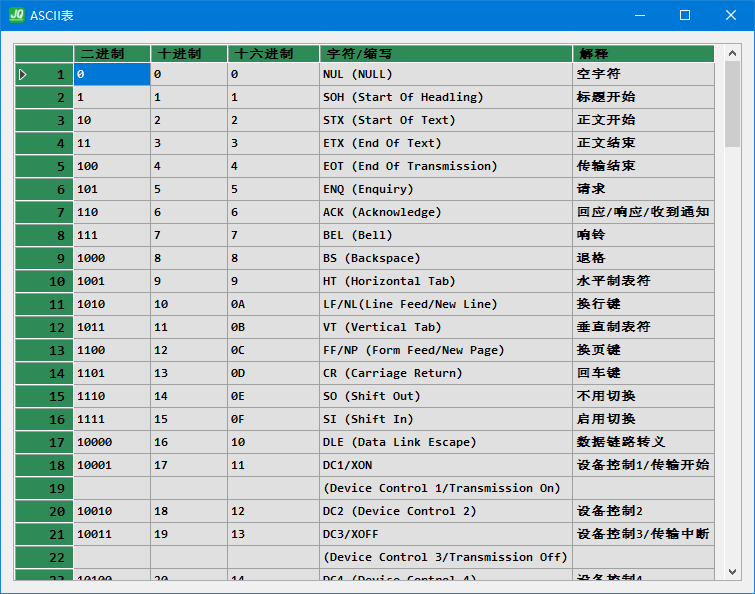This screenshot has height=594, width=755.
Task: Click the JQ app icon in title bar
Action: coord(17,15)
